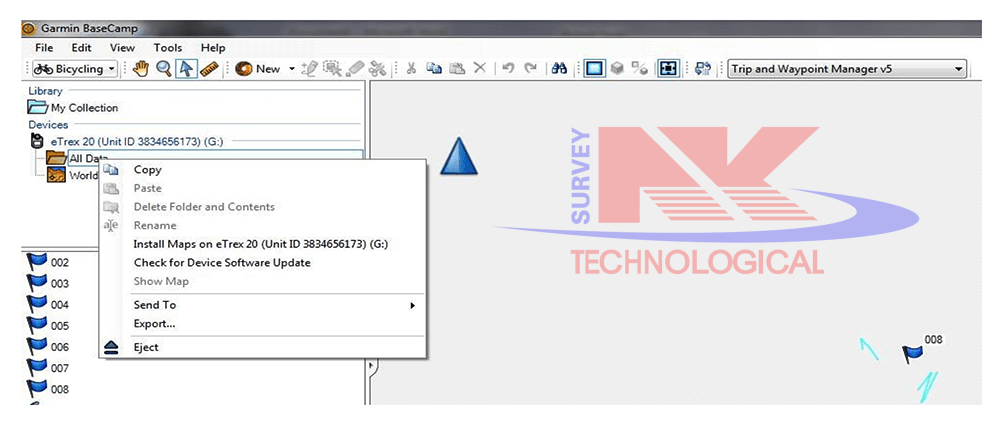Click the side panel collapse arrow
The image size is (1000, 421).
[373, 366]
